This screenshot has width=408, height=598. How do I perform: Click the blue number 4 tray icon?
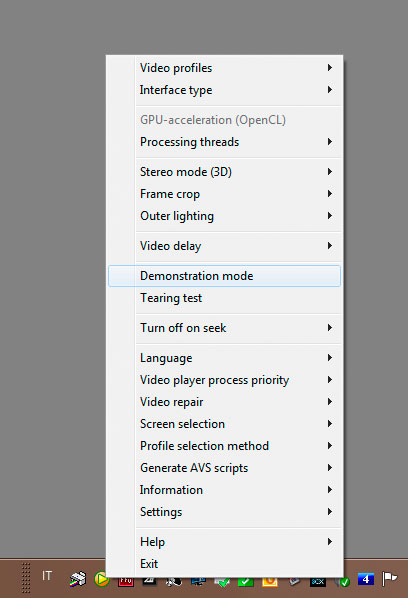coord(366,579)
